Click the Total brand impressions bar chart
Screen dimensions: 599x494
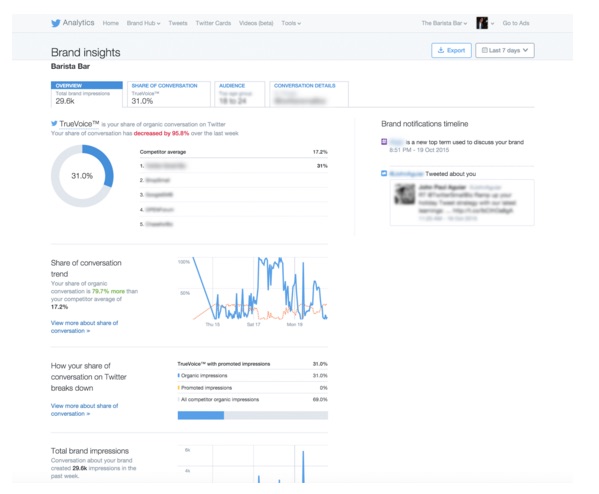(x=253, y=464)
